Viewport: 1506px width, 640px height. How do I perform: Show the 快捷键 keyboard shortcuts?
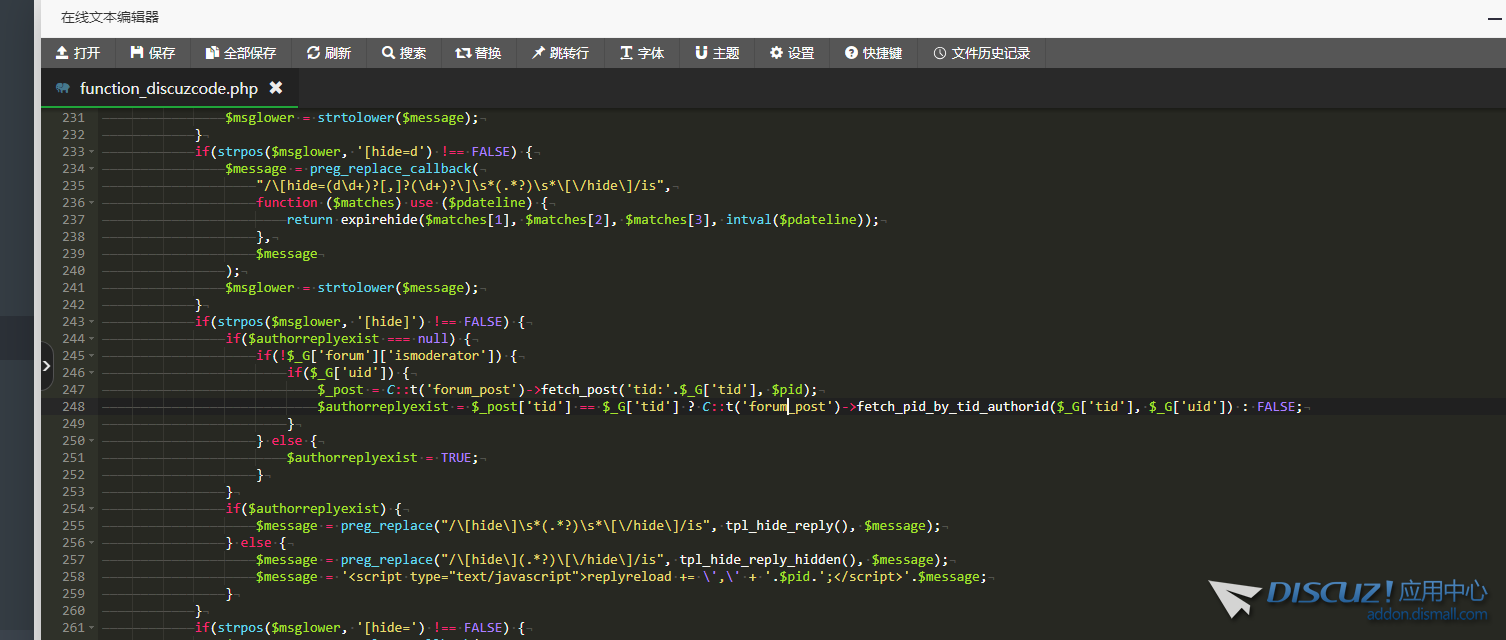(x=873, y=53)
